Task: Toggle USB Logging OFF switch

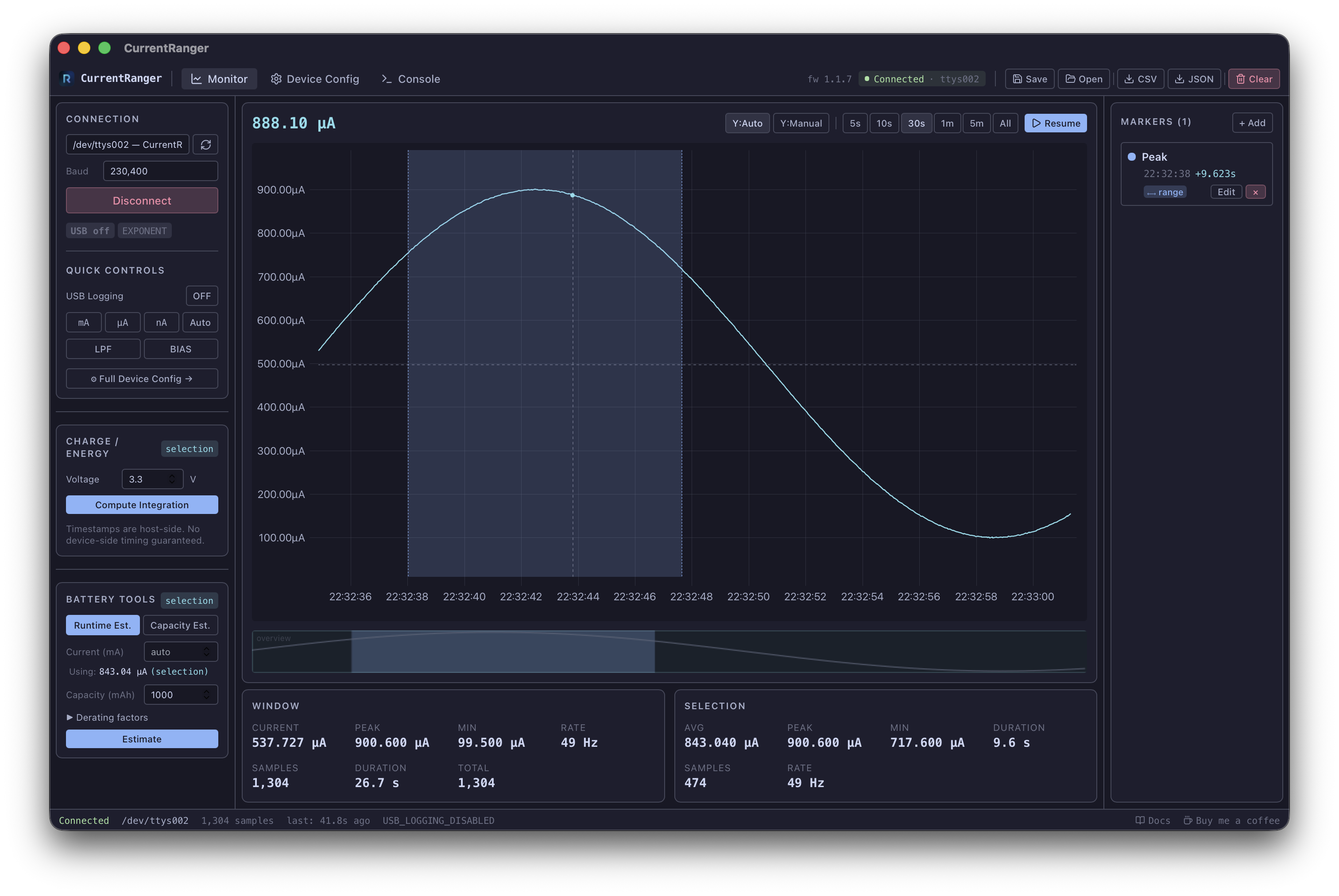Action: pyautogui.click(x=202, y=296)
